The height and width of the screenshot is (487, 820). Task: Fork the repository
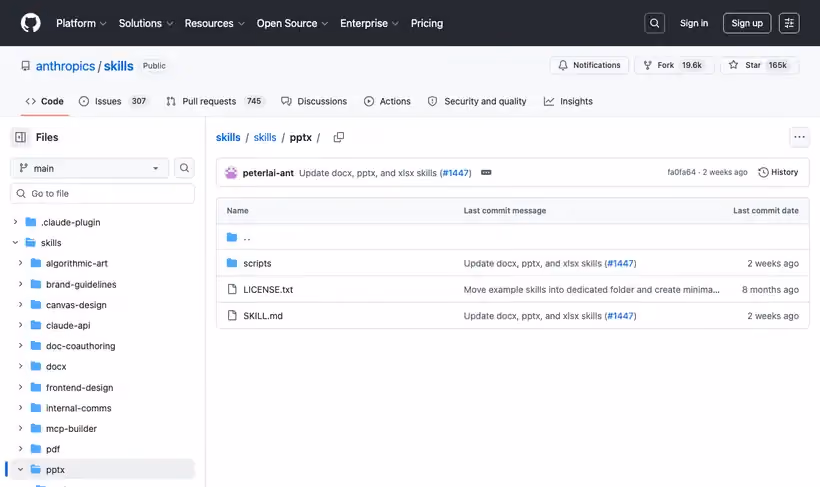click(674, 65)
